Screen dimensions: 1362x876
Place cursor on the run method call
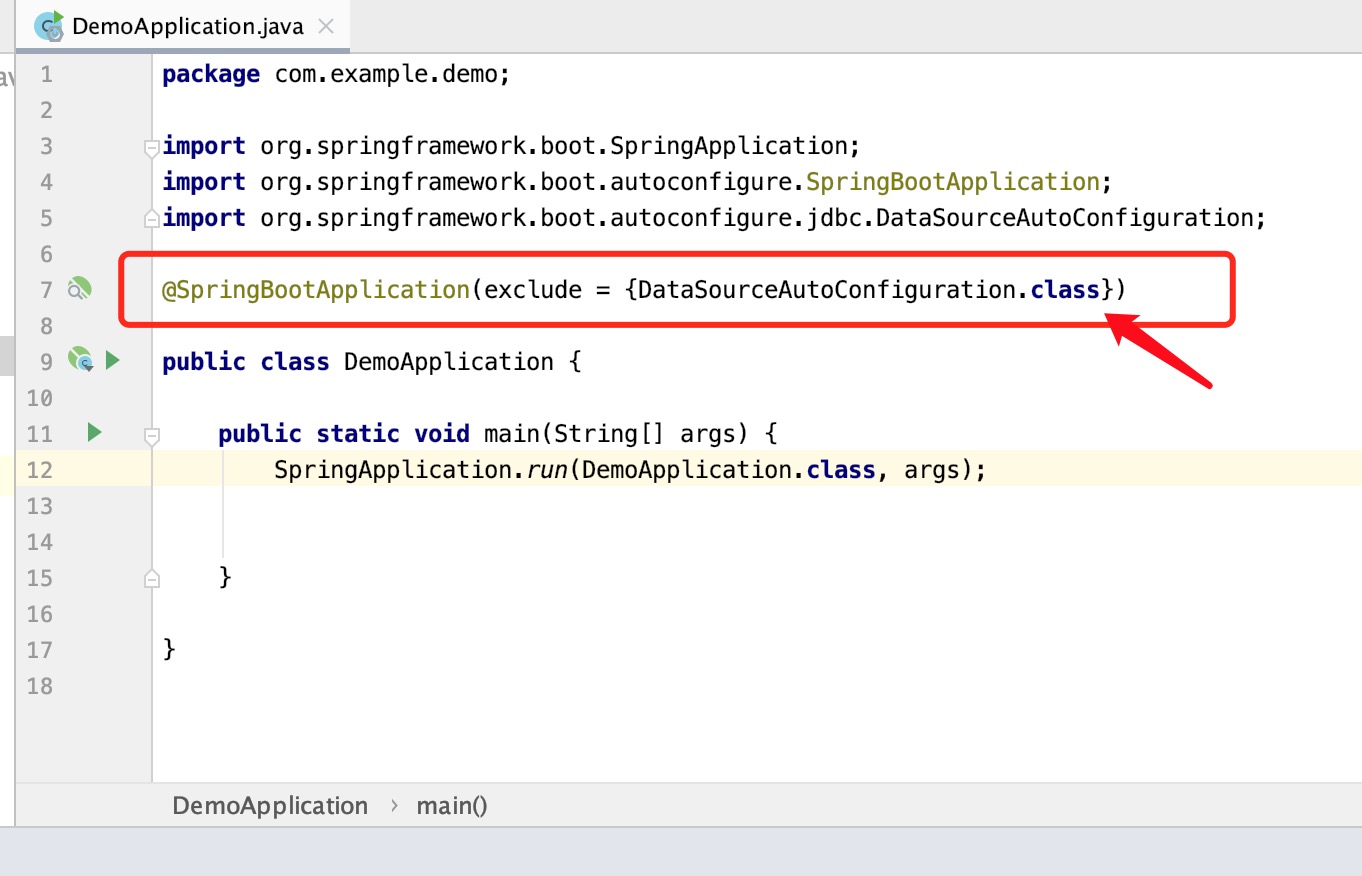541,470
